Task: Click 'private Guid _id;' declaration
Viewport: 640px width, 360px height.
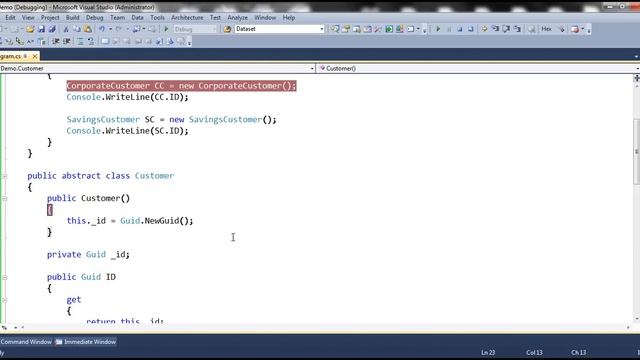Action: (88, 255)
